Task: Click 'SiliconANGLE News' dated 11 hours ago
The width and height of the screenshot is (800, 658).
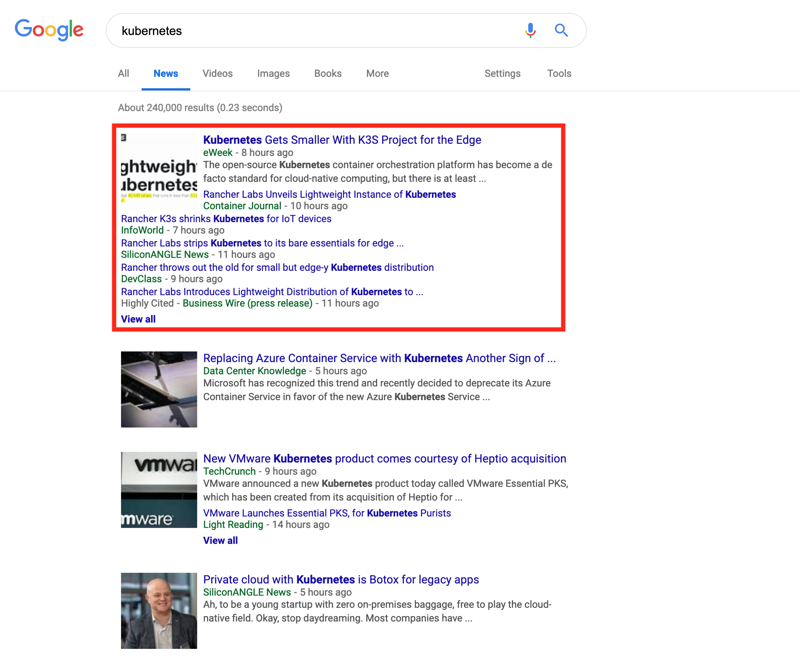Action: pos(165,255)
